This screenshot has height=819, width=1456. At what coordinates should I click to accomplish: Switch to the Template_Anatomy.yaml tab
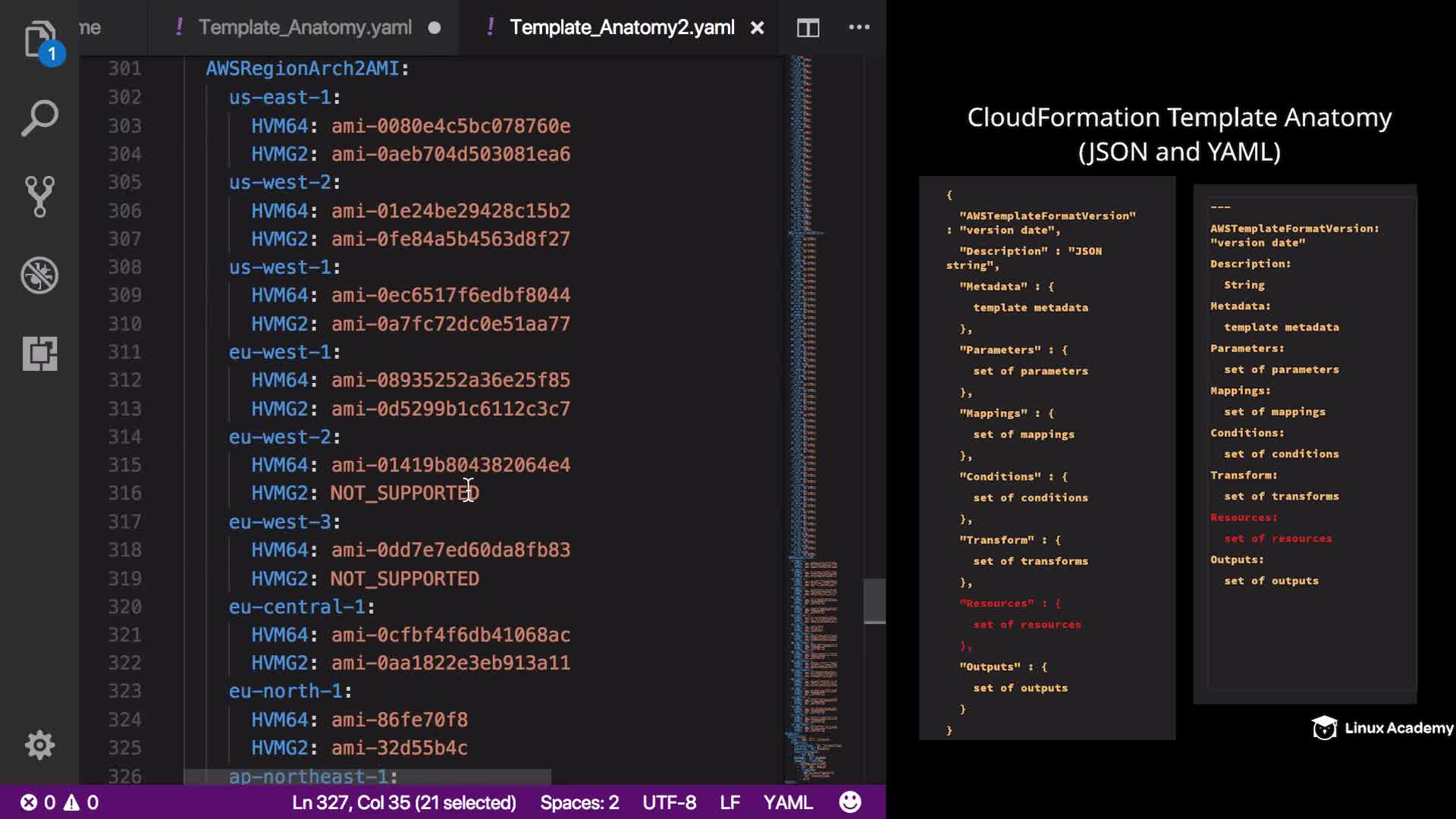click(x=305, y=28)
